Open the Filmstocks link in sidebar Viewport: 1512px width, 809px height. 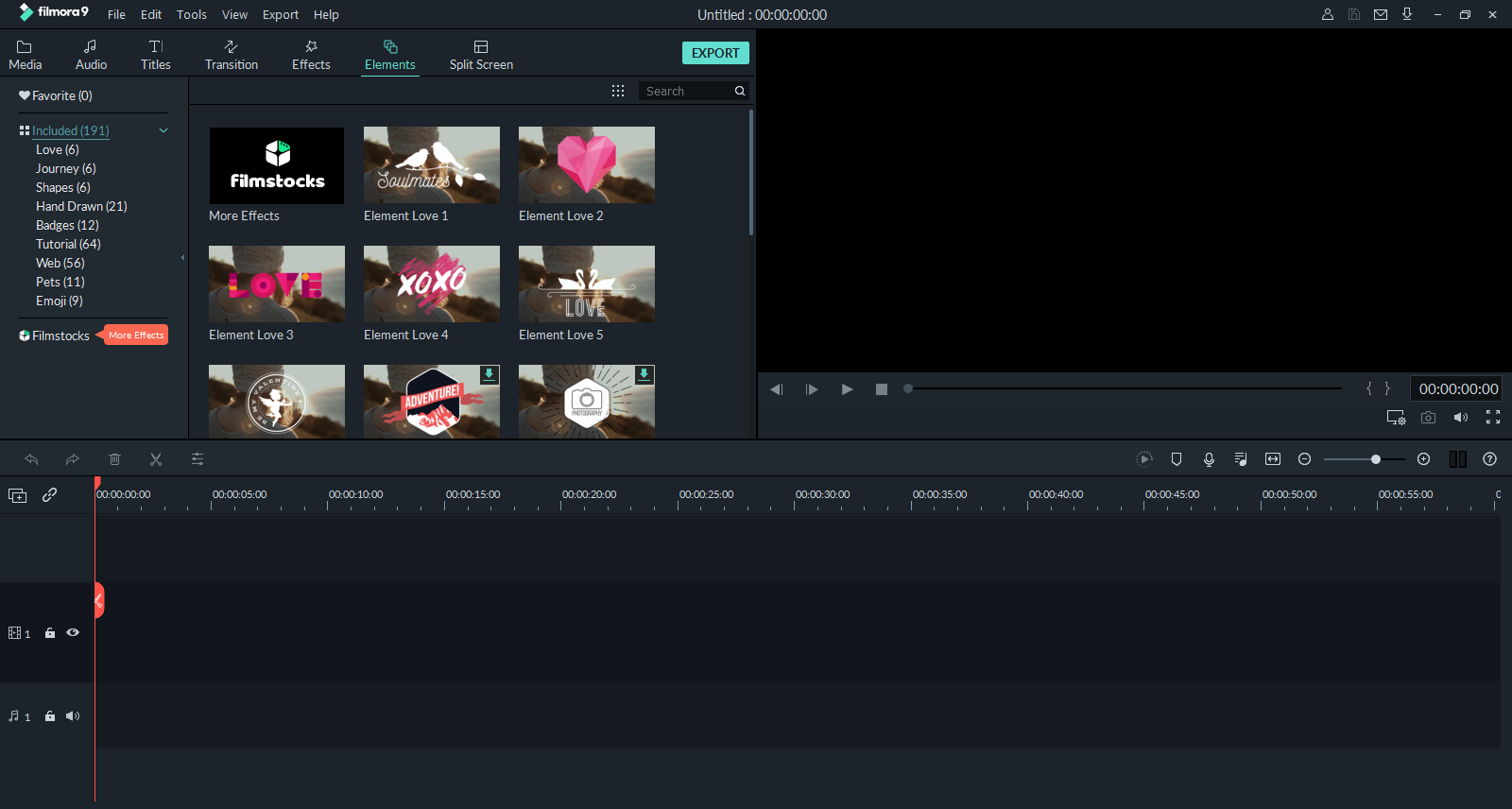click(54, 336)
